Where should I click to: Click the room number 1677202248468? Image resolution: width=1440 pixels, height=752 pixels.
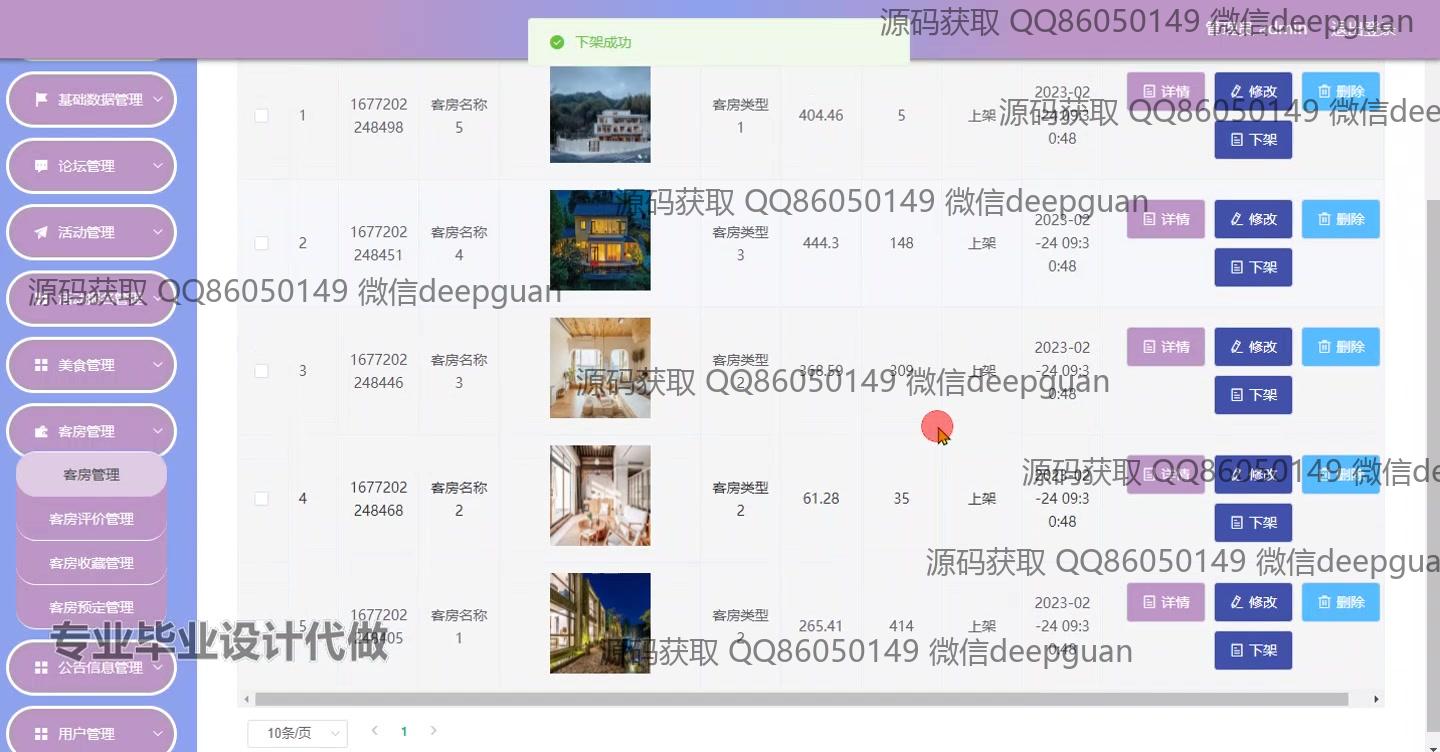[x=379, y=498]
